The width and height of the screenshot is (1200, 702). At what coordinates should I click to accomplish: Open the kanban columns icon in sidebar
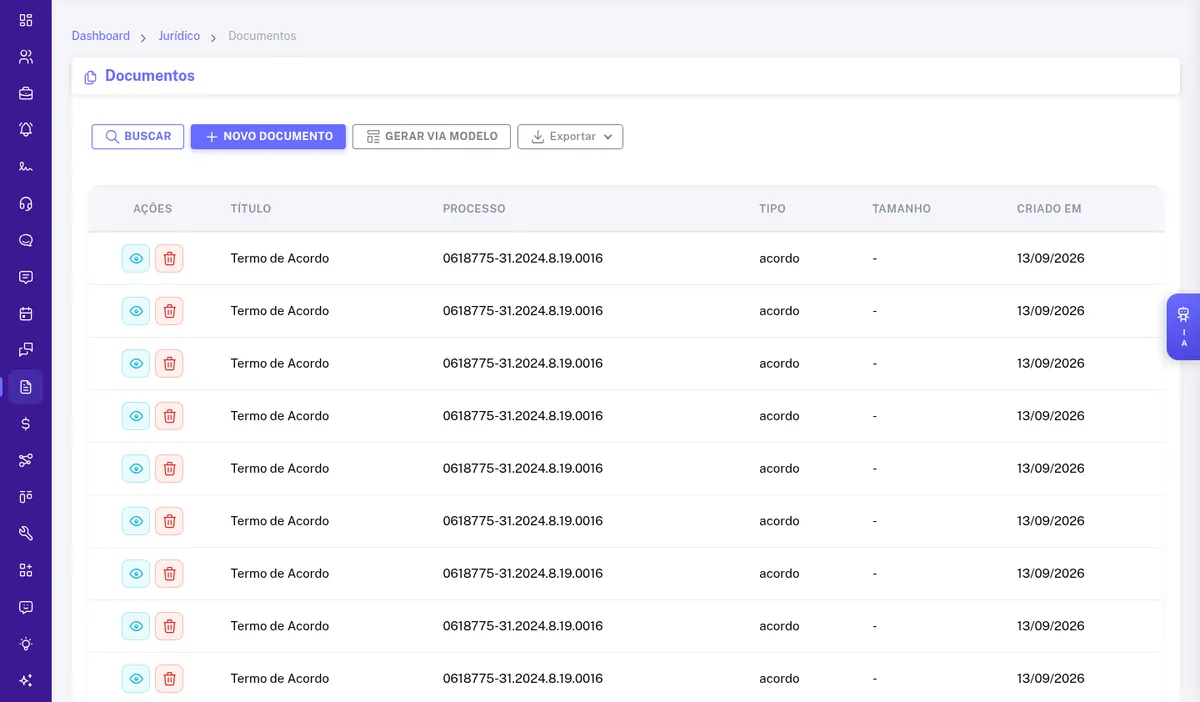[x=26, y=497]
